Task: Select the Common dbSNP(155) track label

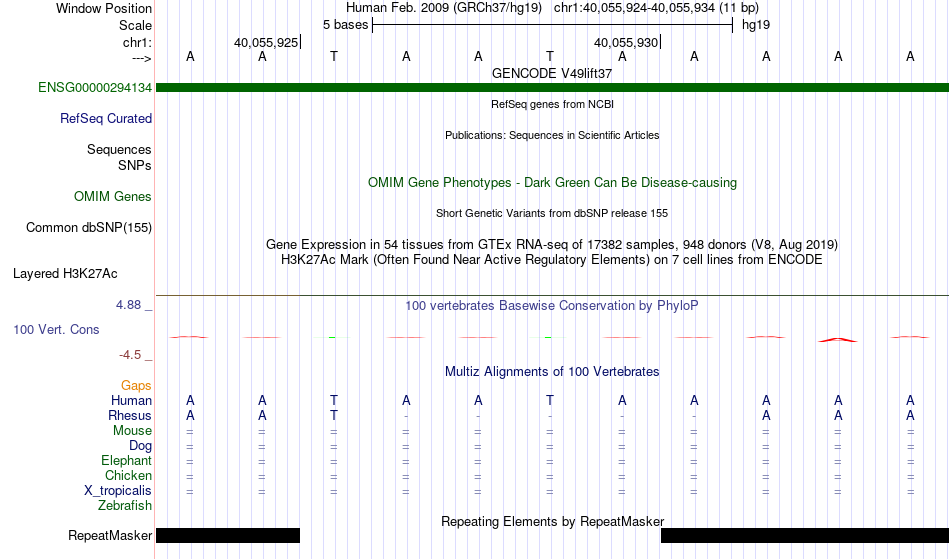Action: 88,228
